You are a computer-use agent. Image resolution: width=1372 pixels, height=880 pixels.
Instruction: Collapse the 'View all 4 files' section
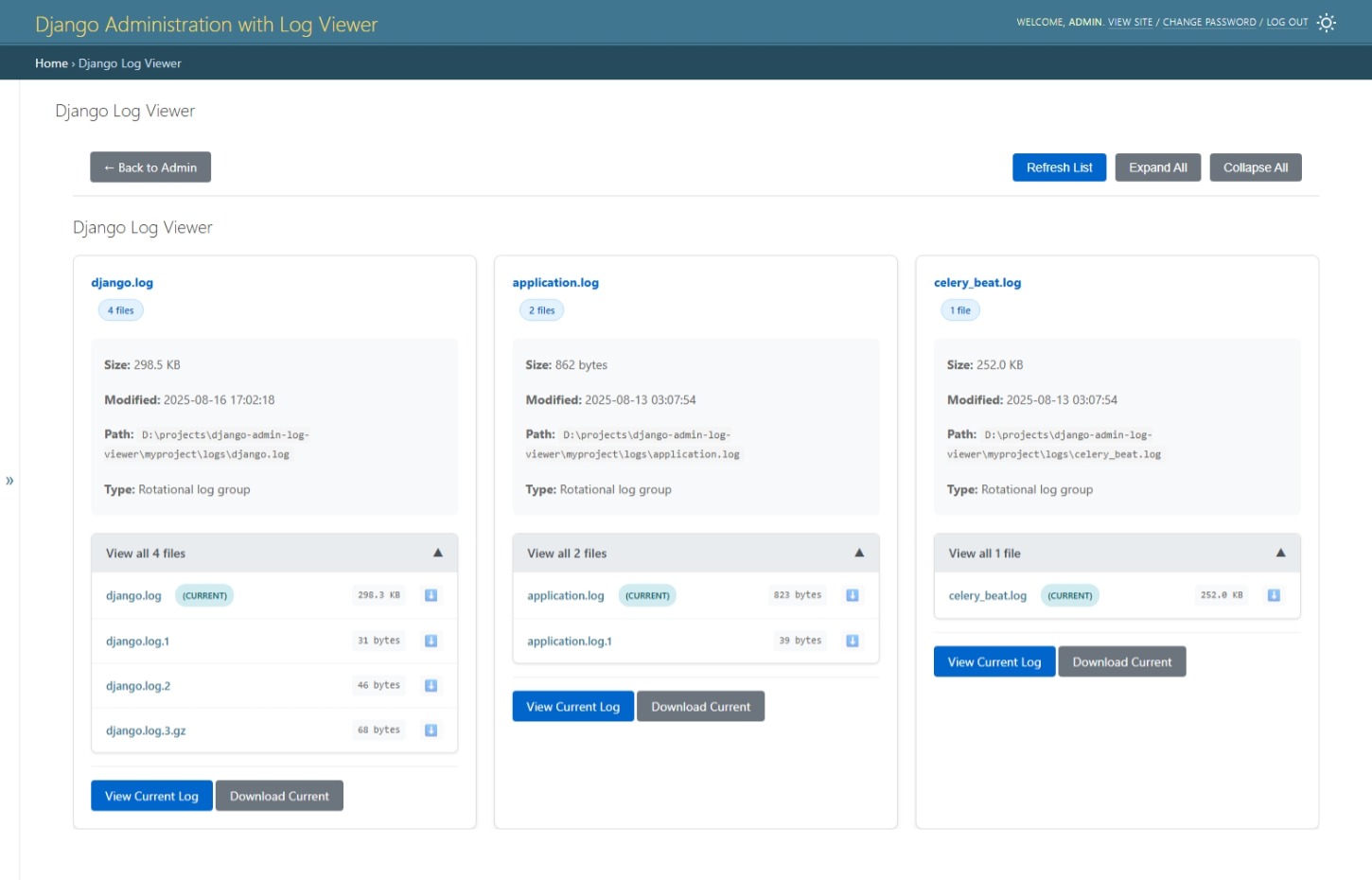[274, 554]
